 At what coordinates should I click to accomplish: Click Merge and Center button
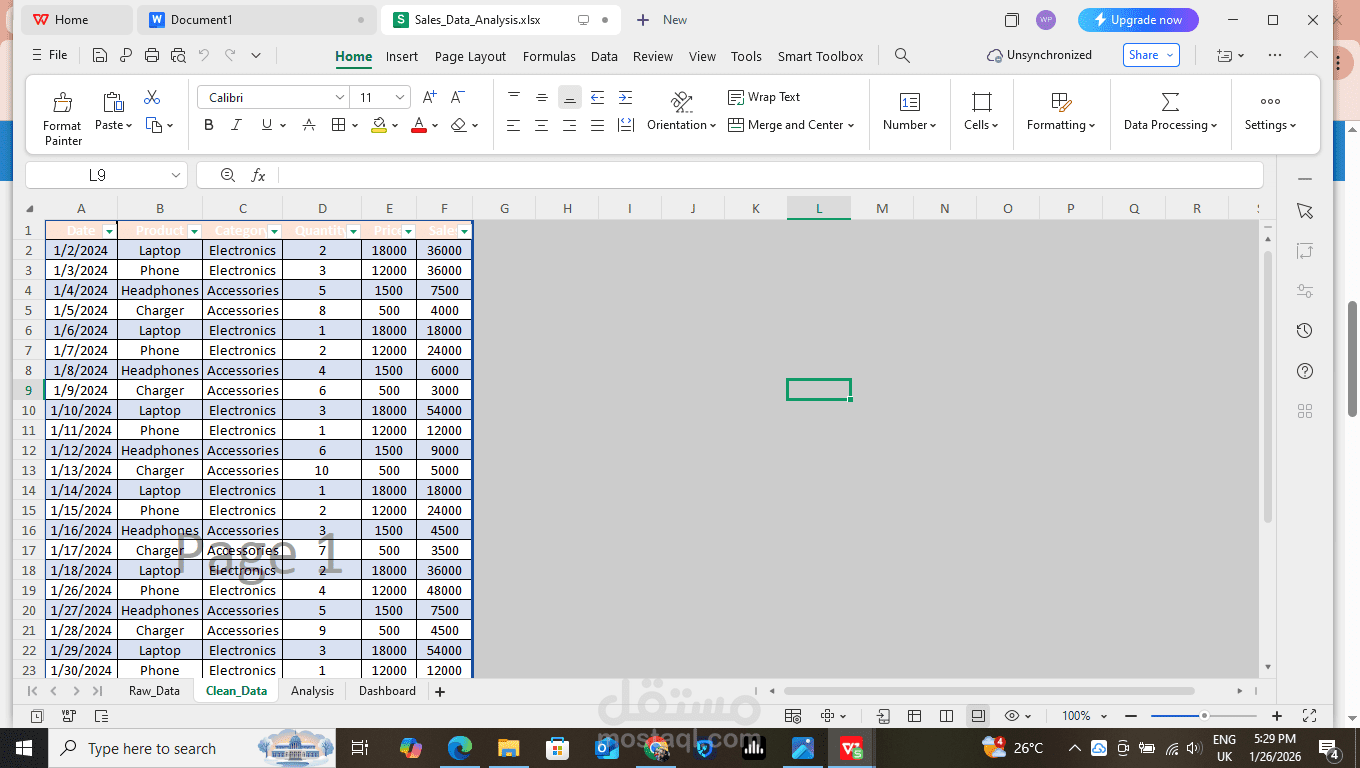791,125
